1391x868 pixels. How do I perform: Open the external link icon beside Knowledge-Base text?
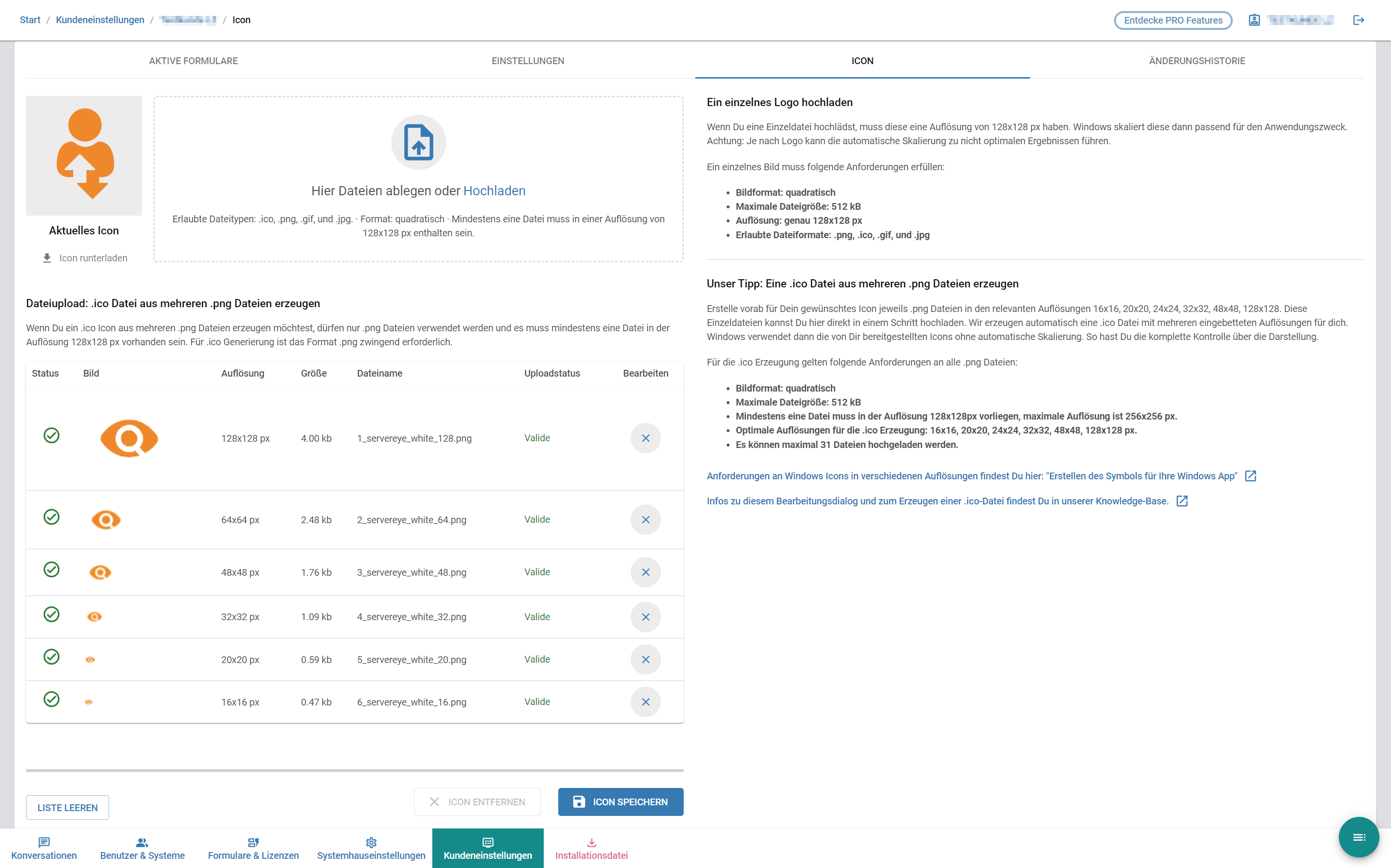pyautogui.click(x=1182, y=501)
